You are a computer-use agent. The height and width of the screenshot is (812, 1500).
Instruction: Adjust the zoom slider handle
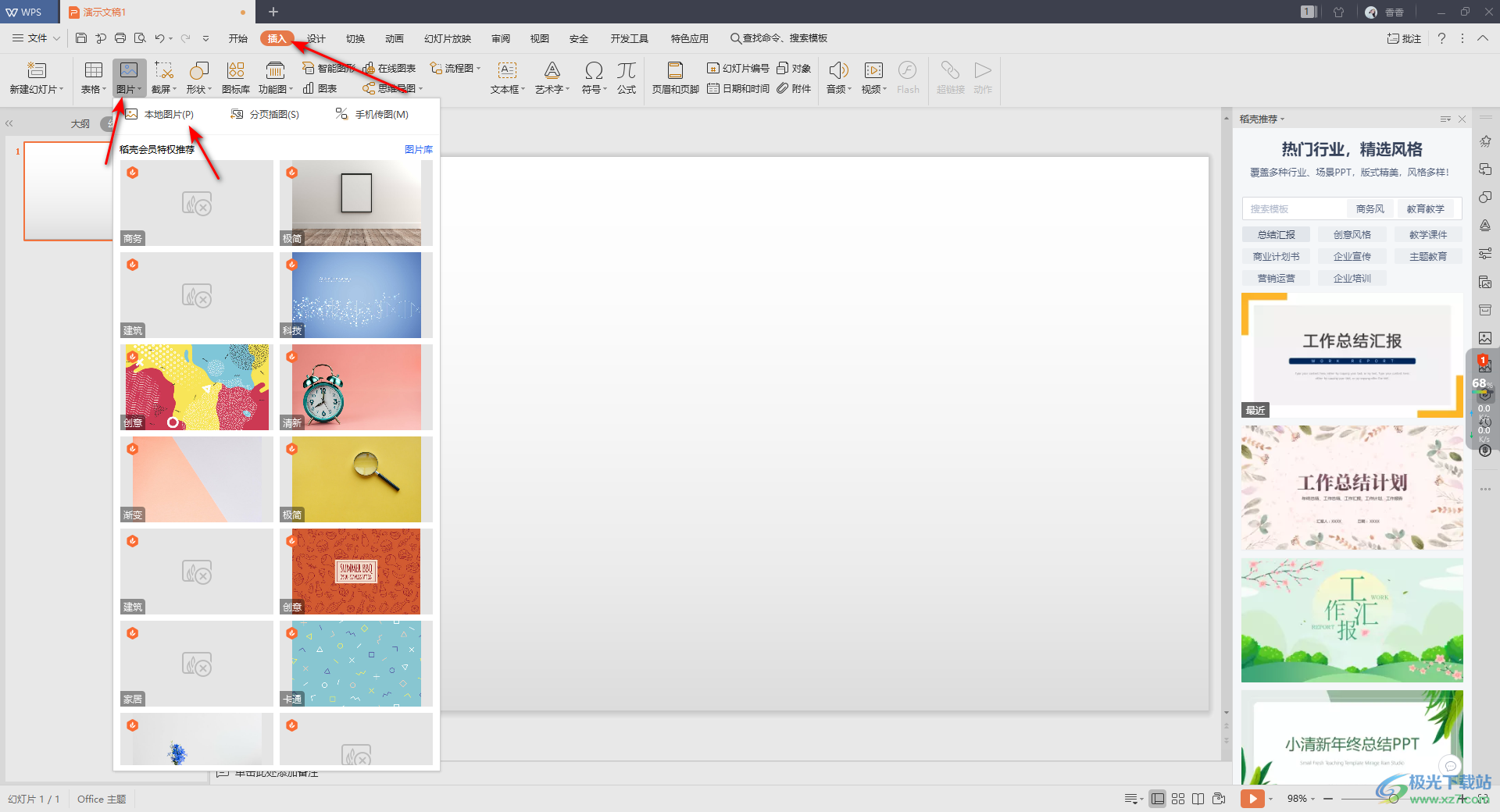[x=1393, y=799]
